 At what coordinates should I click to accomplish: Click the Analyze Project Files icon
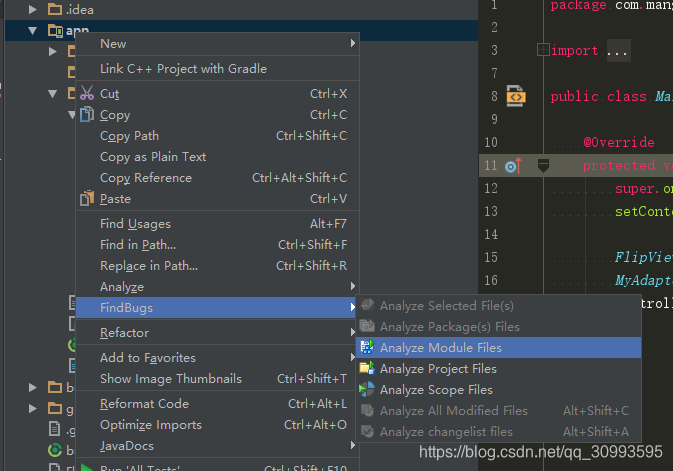click(367, 368)
